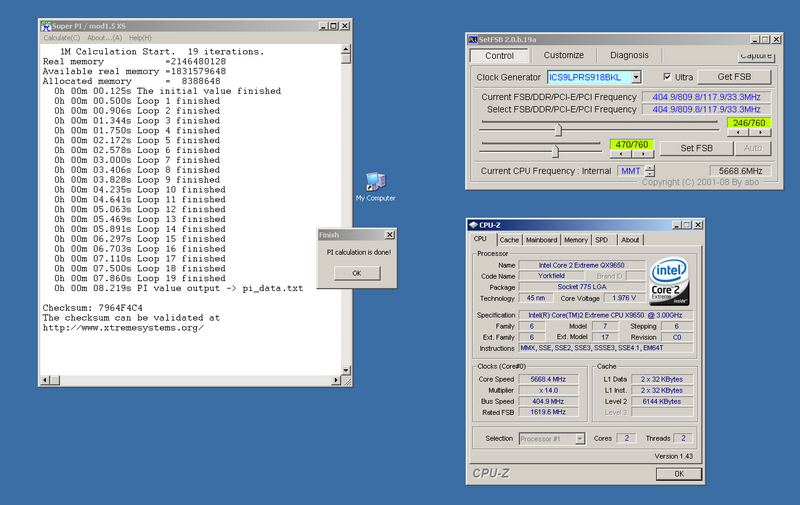Click the SetFSB title bar icon
This screenshot has height=505, width=800.
(x=474, y=39)
